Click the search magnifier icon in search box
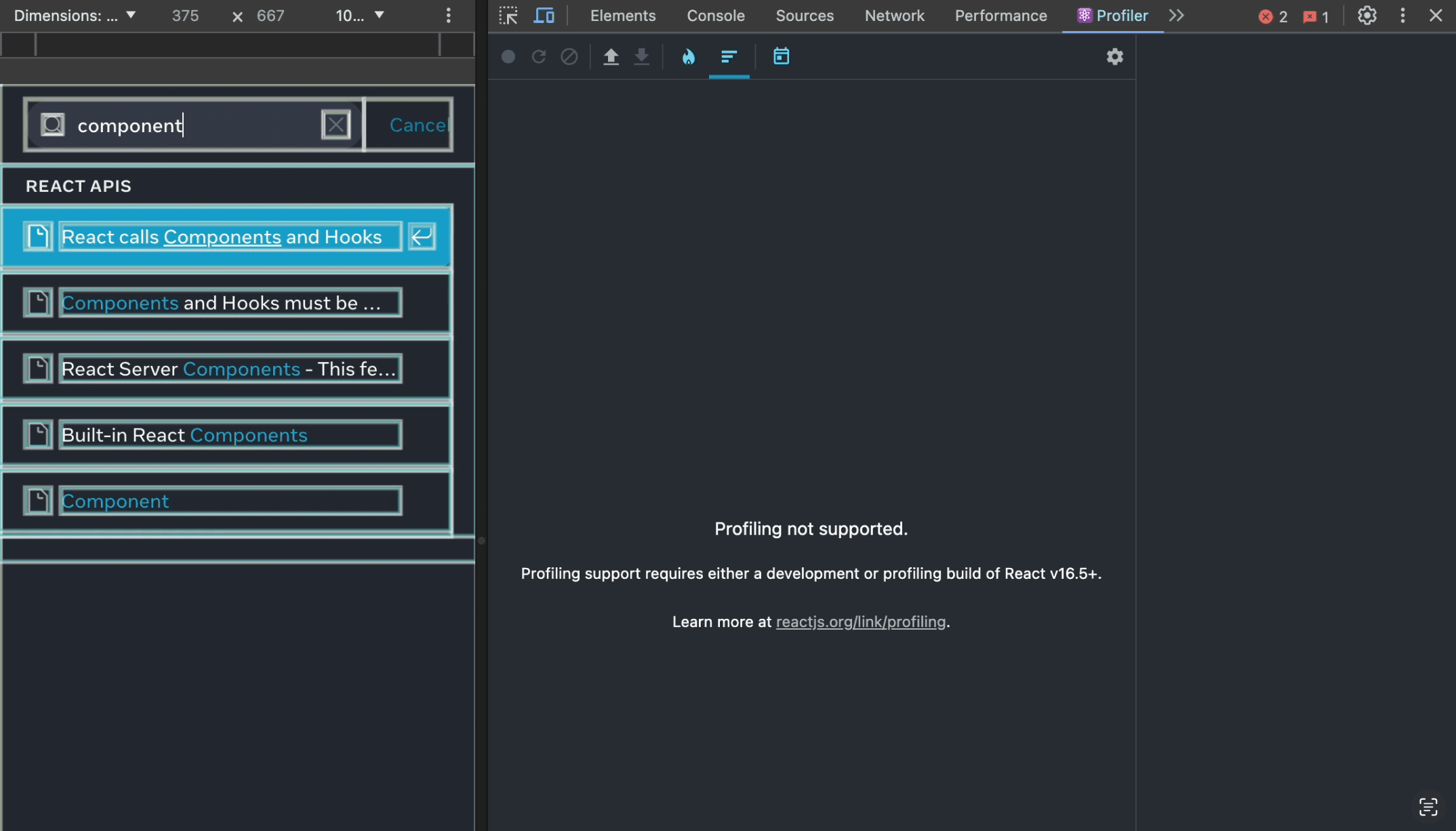The image size is (1456, 831). coord(53,125)
